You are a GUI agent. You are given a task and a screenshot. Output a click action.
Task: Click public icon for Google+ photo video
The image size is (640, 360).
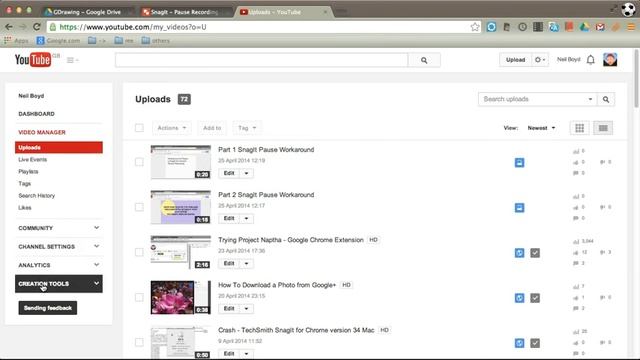click(x=519, y=298)
